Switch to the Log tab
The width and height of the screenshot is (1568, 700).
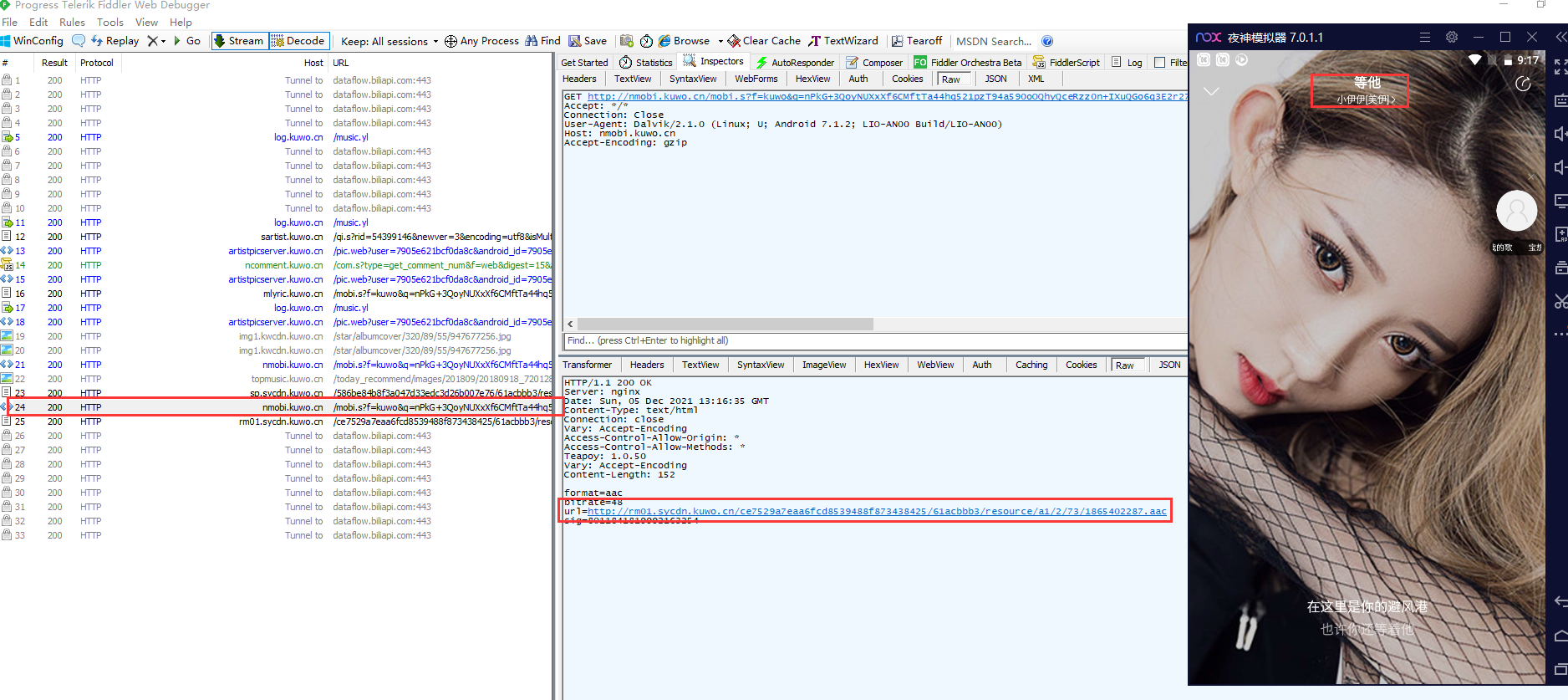(1127, 63)
